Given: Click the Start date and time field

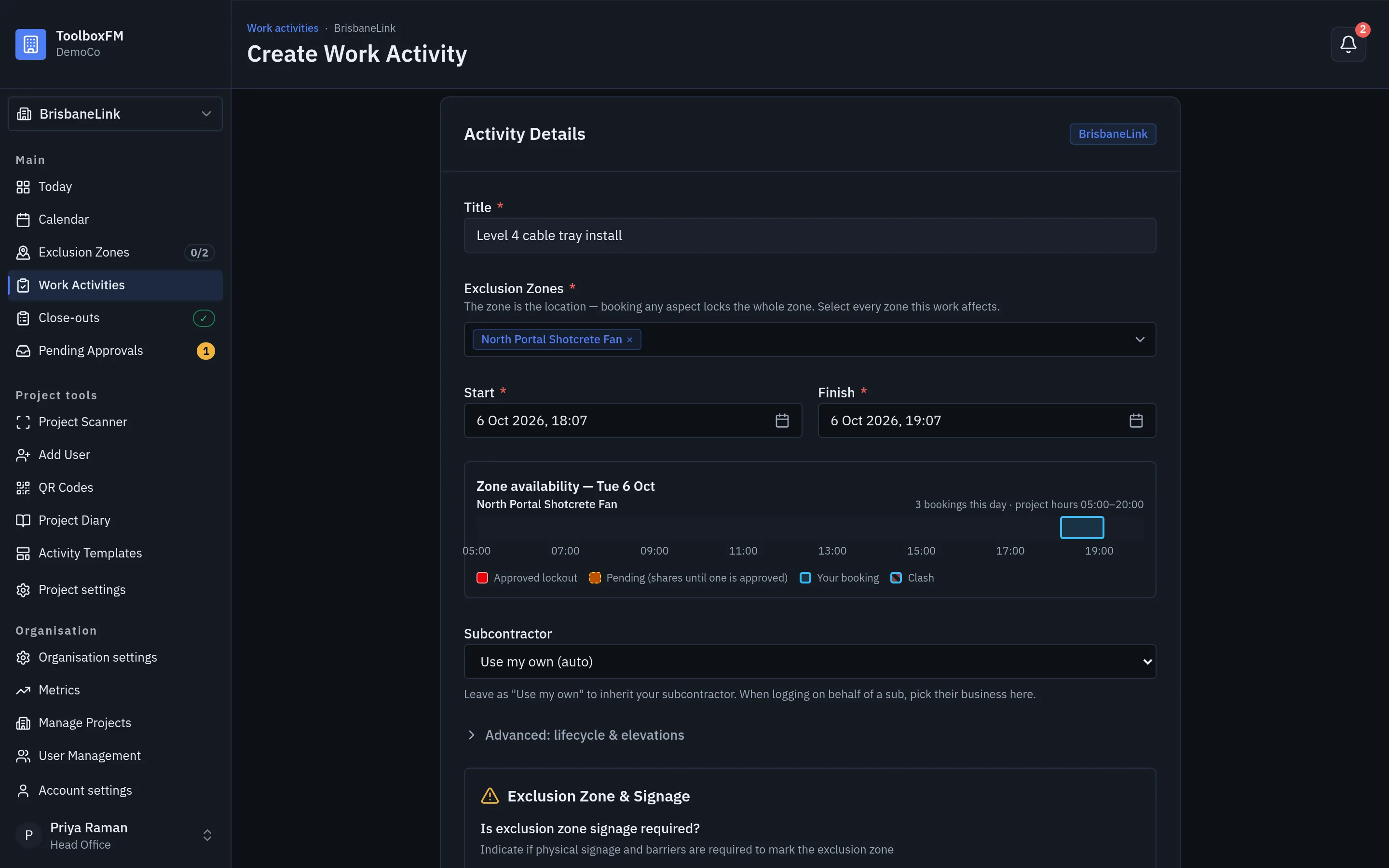Looking at the screenshot, I should [x=632, y=421].
